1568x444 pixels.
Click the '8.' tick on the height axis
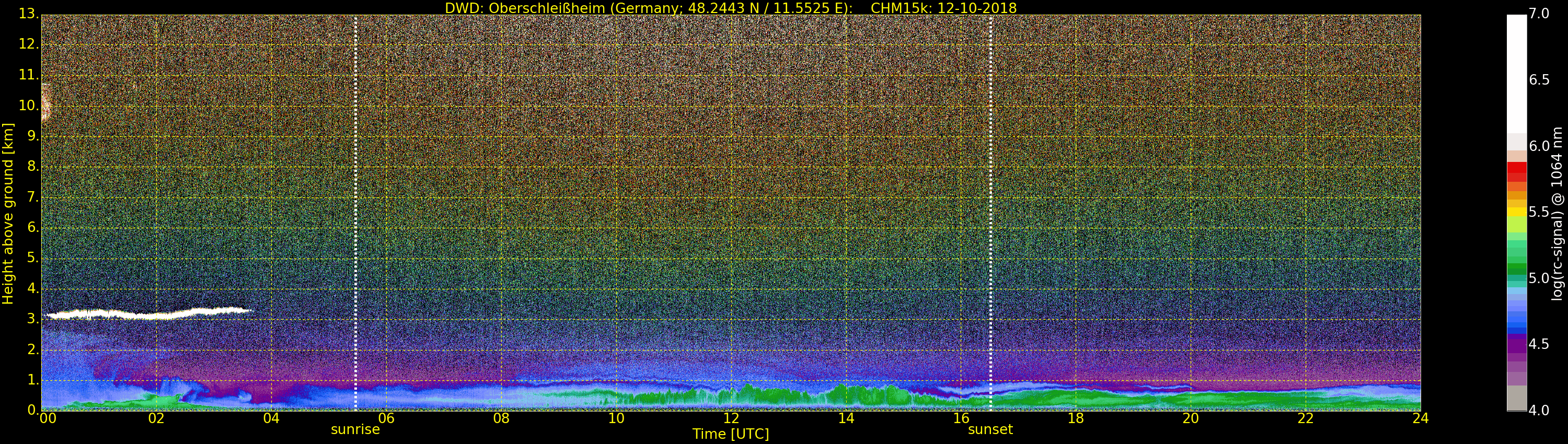click(32, 167)
